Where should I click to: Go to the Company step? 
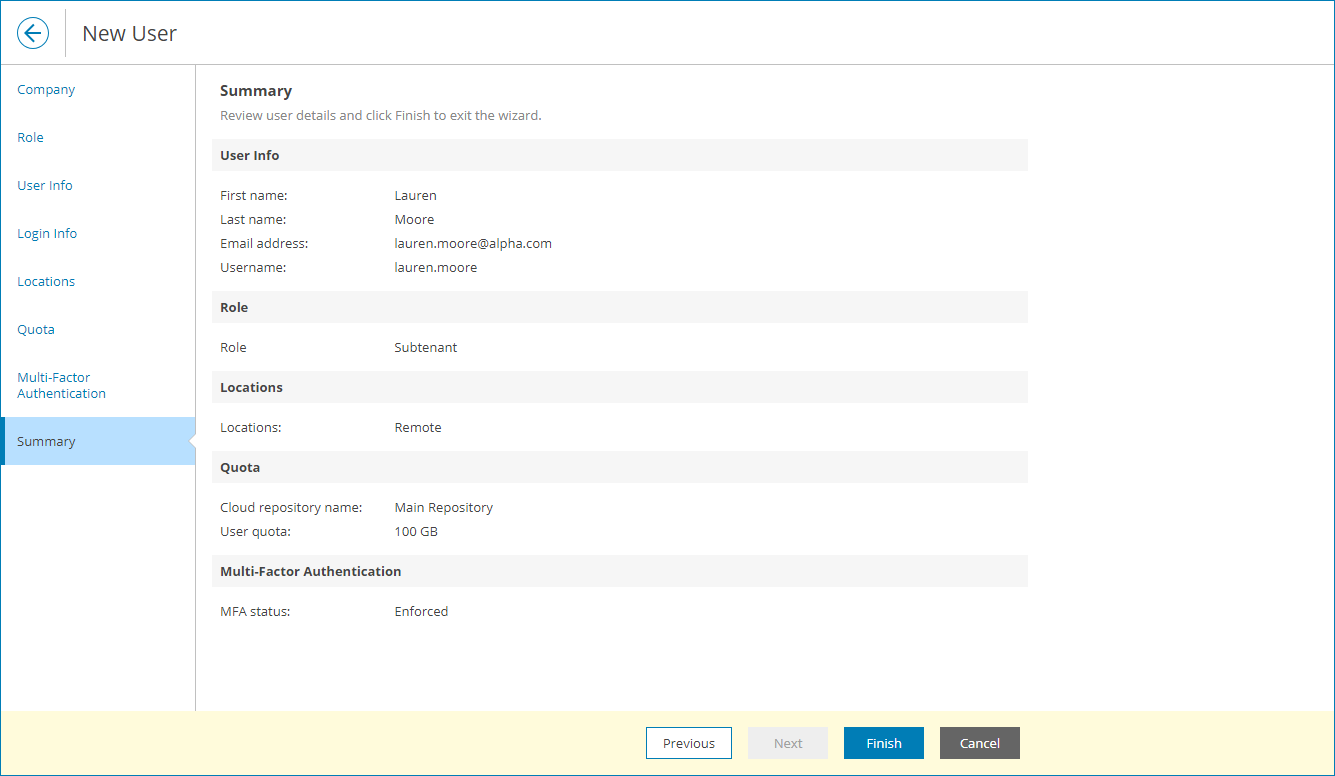coord(46,89)
